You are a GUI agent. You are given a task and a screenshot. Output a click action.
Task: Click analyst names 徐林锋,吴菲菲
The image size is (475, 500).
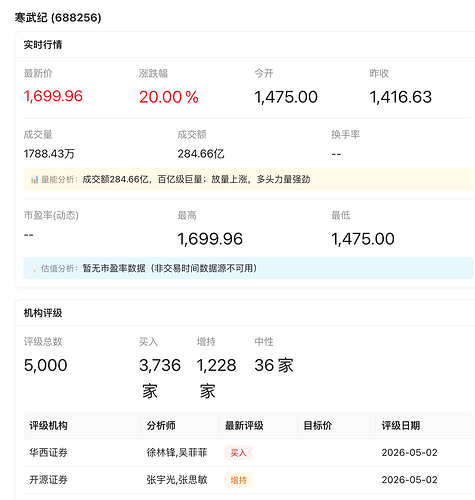tap(177, 453)
